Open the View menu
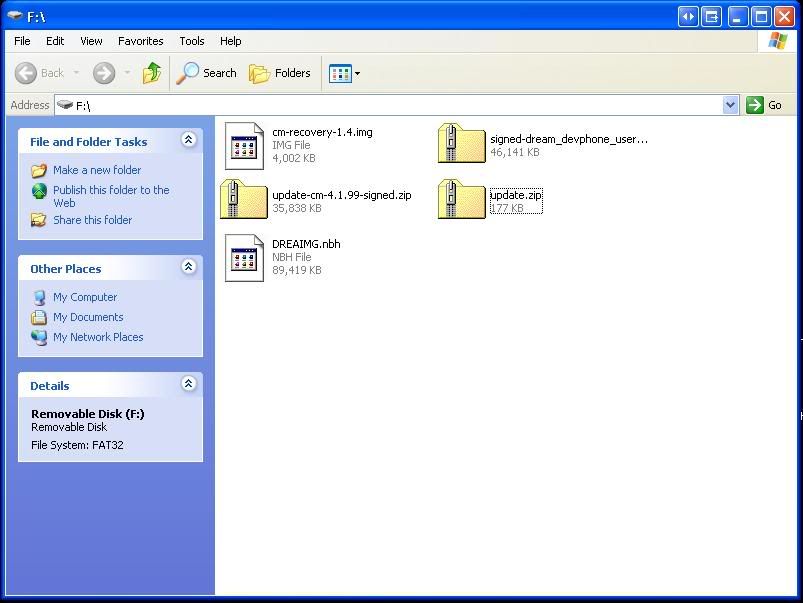803x603 pixels. (x=91, y=41)
